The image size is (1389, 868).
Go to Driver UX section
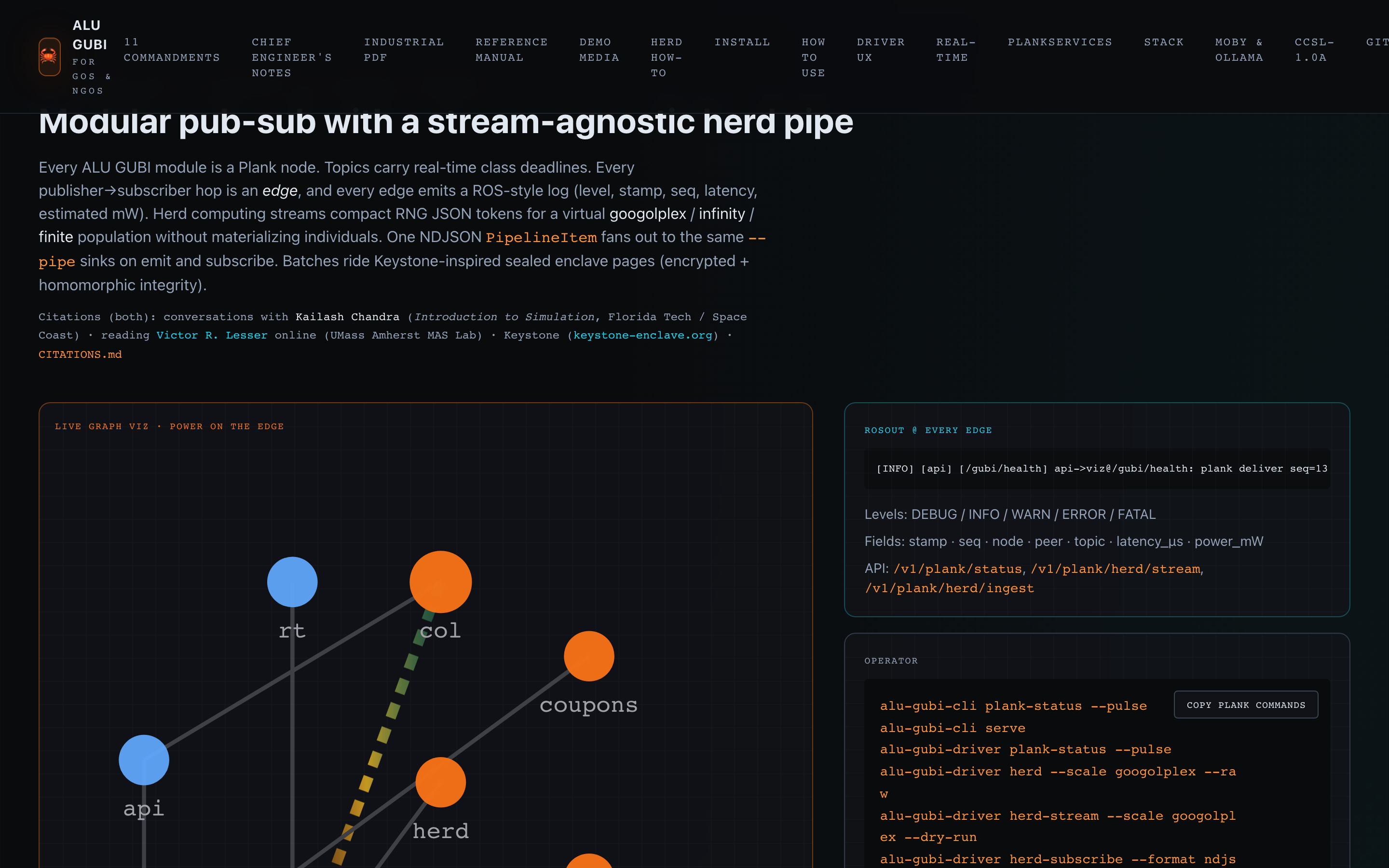pyautogui.click(x=881, y=50)
